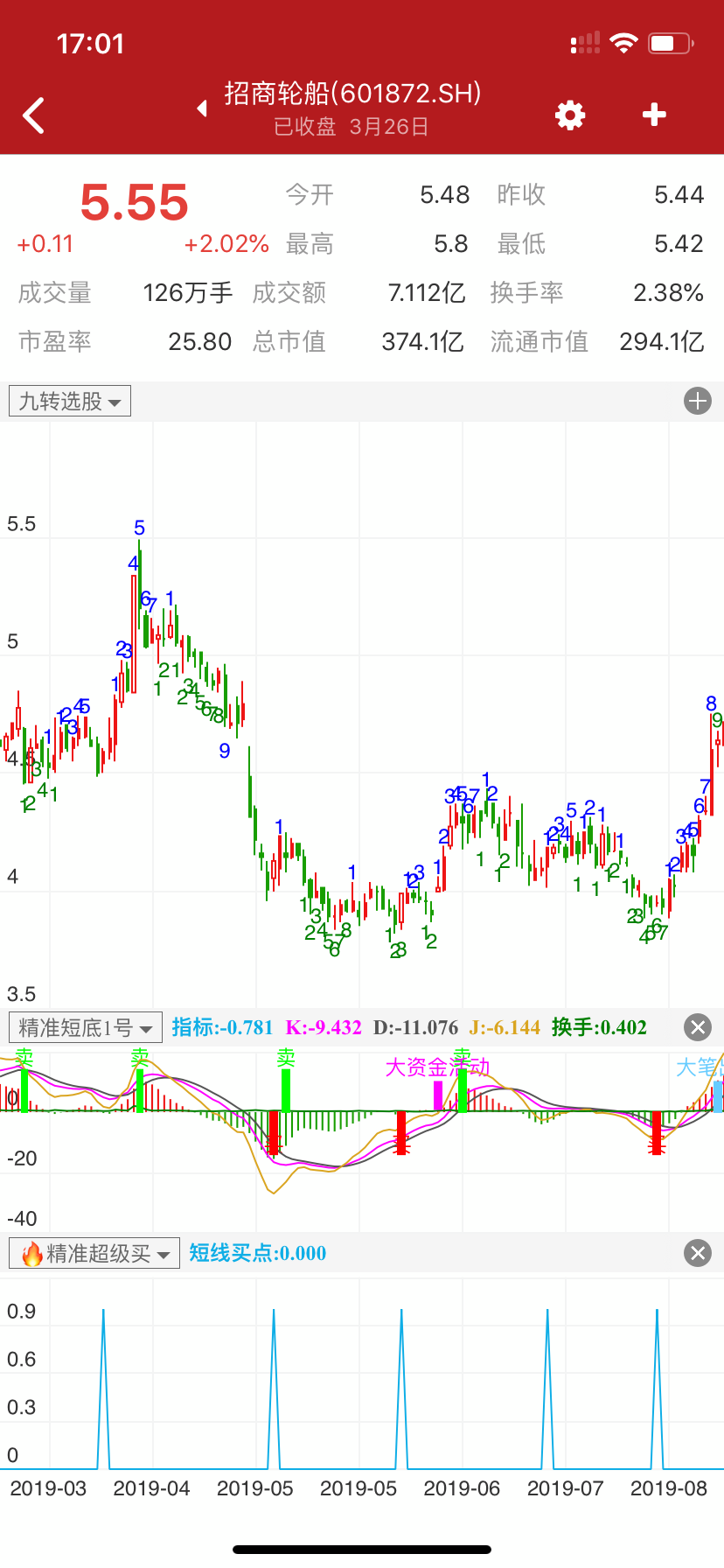Viewport: 724px width, 1568px height.
Task: Select the 最低 label
Action: 521,244
